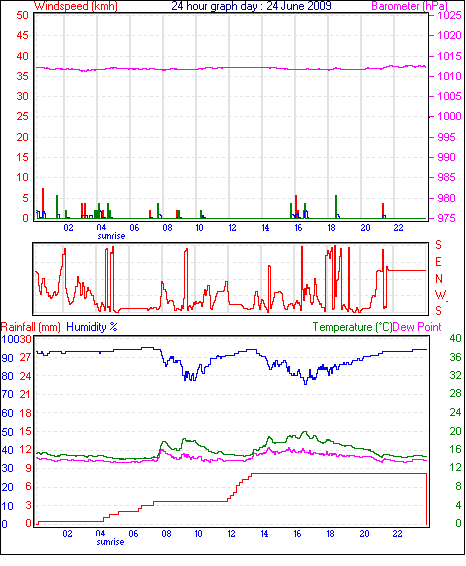This screenshot has height=566, width=466.
Task: Click the tallest red wind gust bar
Action: (43, 203)
